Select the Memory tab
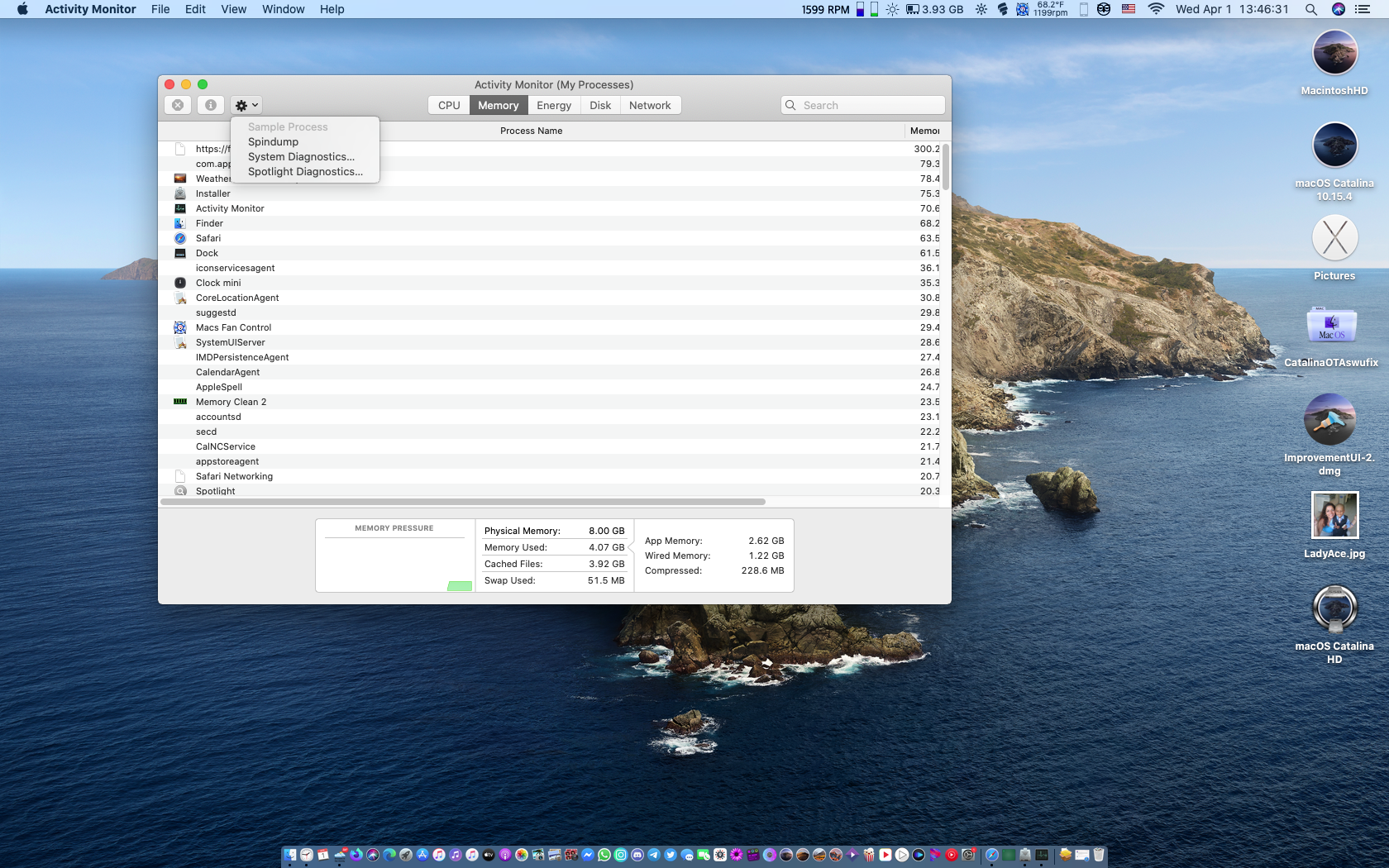1389x868 pixels. pos(499,105)
